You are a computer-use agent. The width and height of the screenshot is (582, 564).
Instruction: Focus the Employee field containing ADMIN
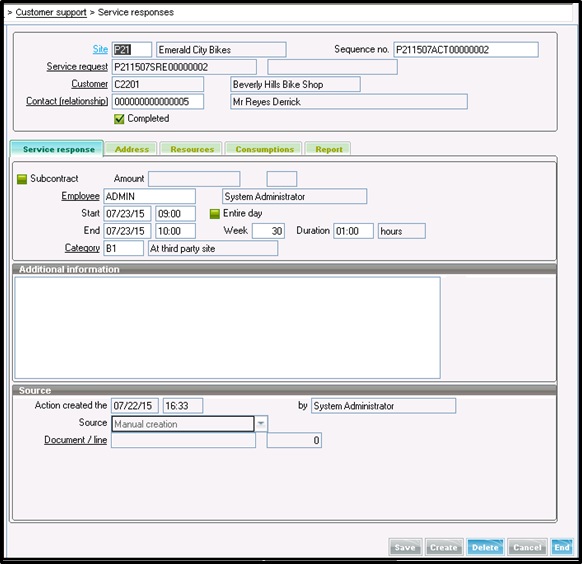pyautogui.click(x=150, y=196)
